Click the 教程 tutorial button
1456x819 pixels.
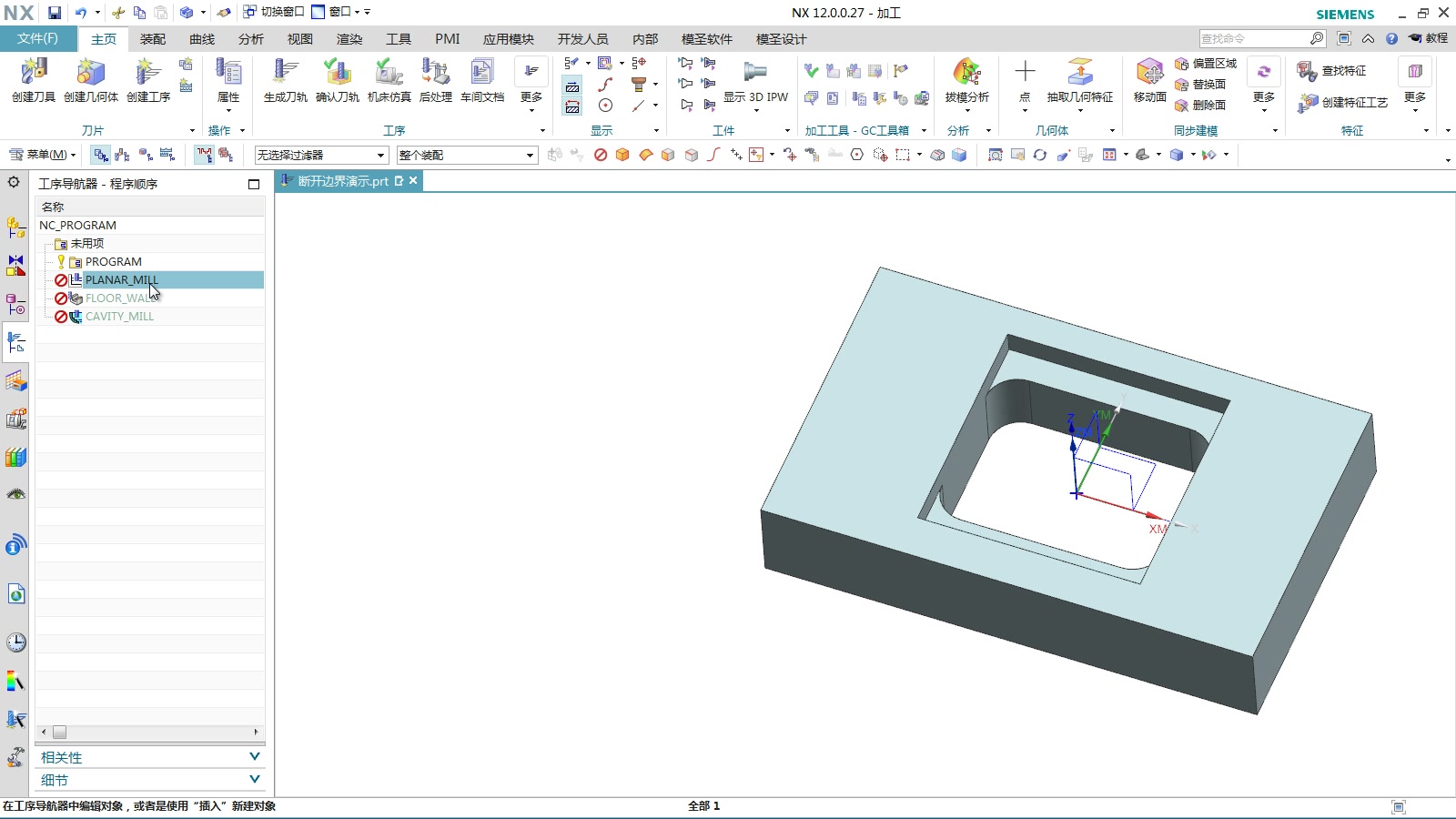1429,38
